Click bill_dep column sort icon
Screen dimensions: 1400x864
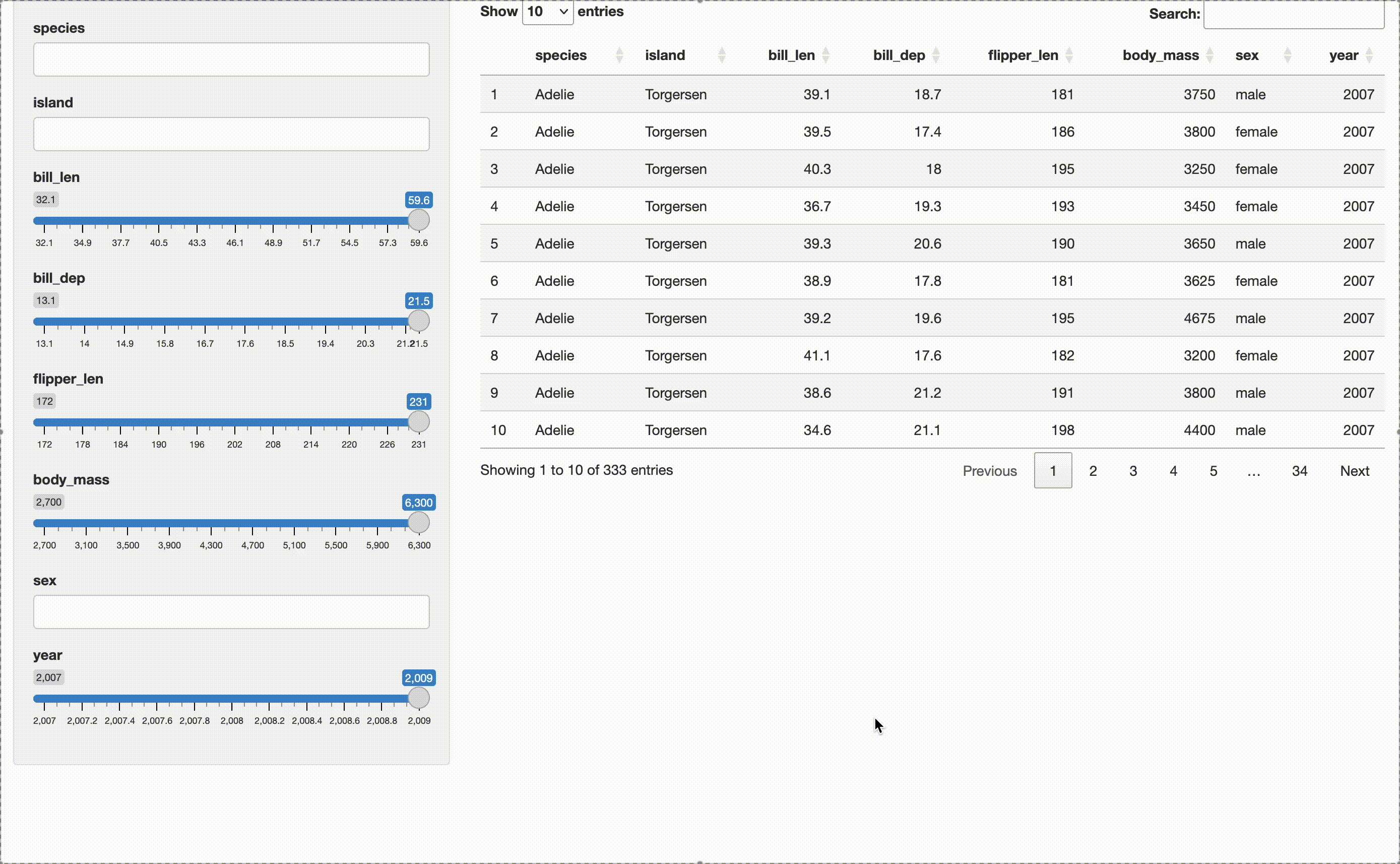(x=936, y=55)
